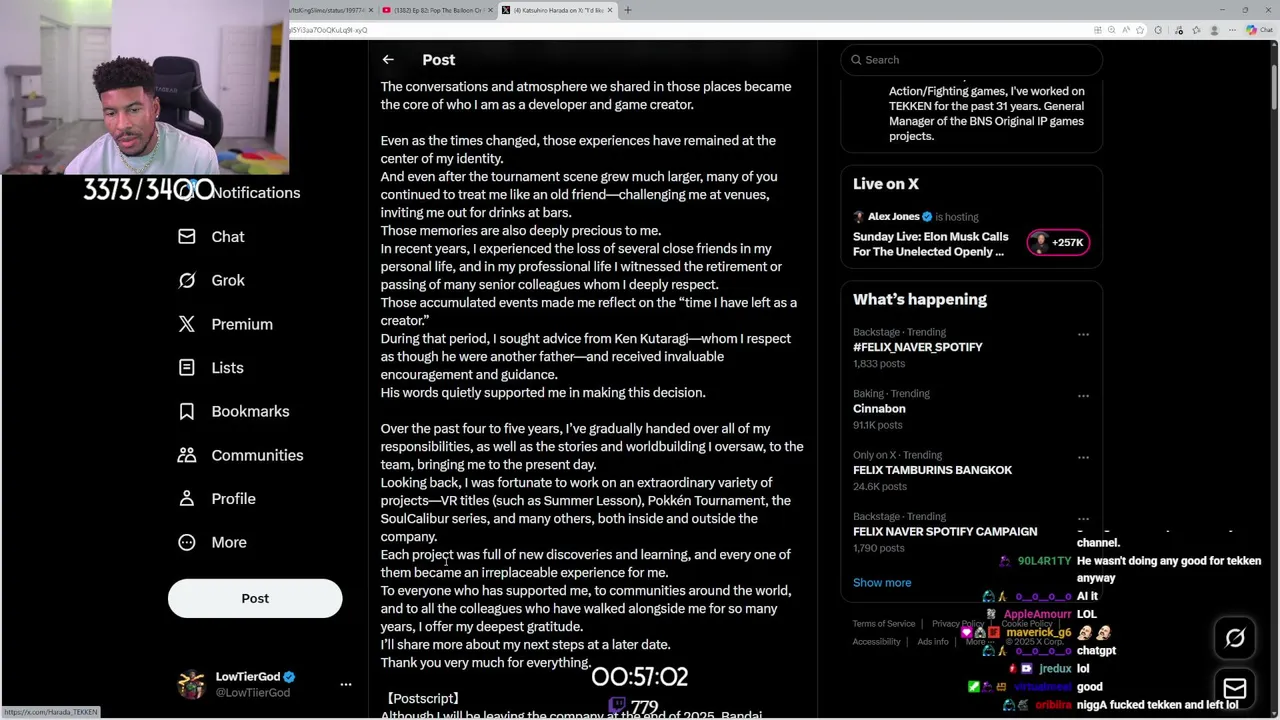Click the jredux chat username
The height and width of the screenshot is (720, 1280).
[x=1055, y=669]
